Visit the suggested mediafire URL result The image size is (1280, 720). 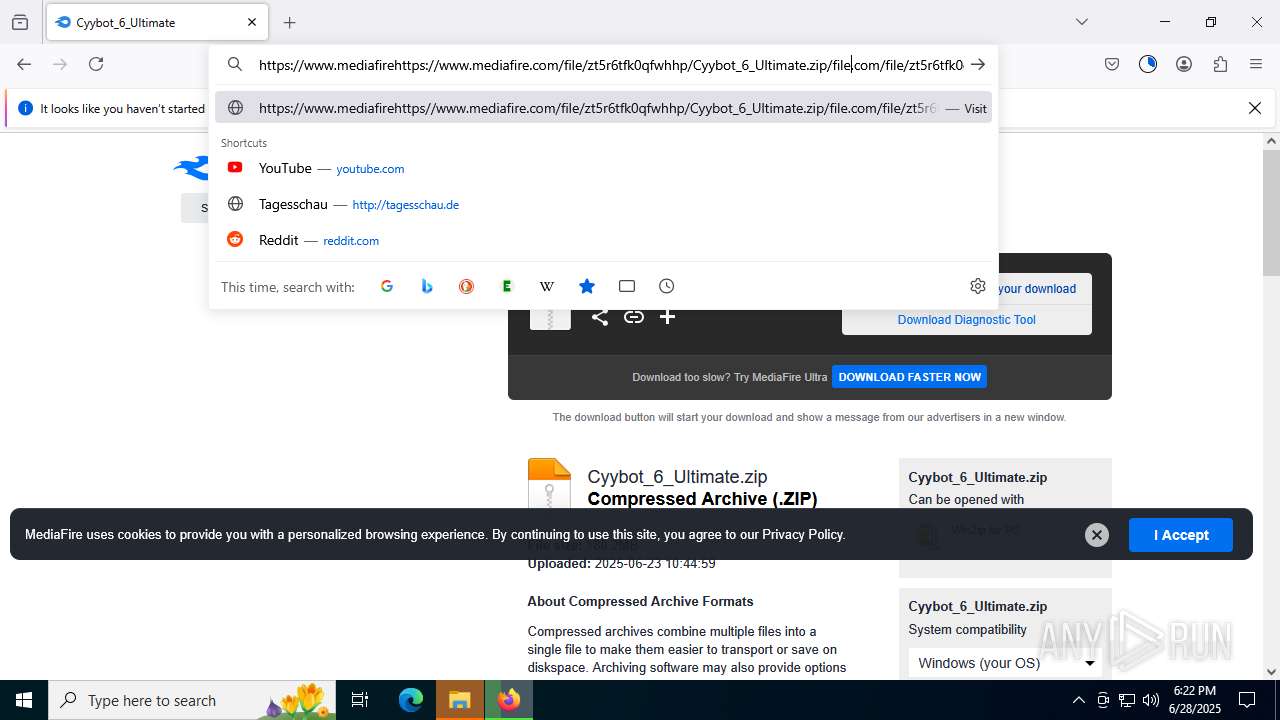pos(603,108)
